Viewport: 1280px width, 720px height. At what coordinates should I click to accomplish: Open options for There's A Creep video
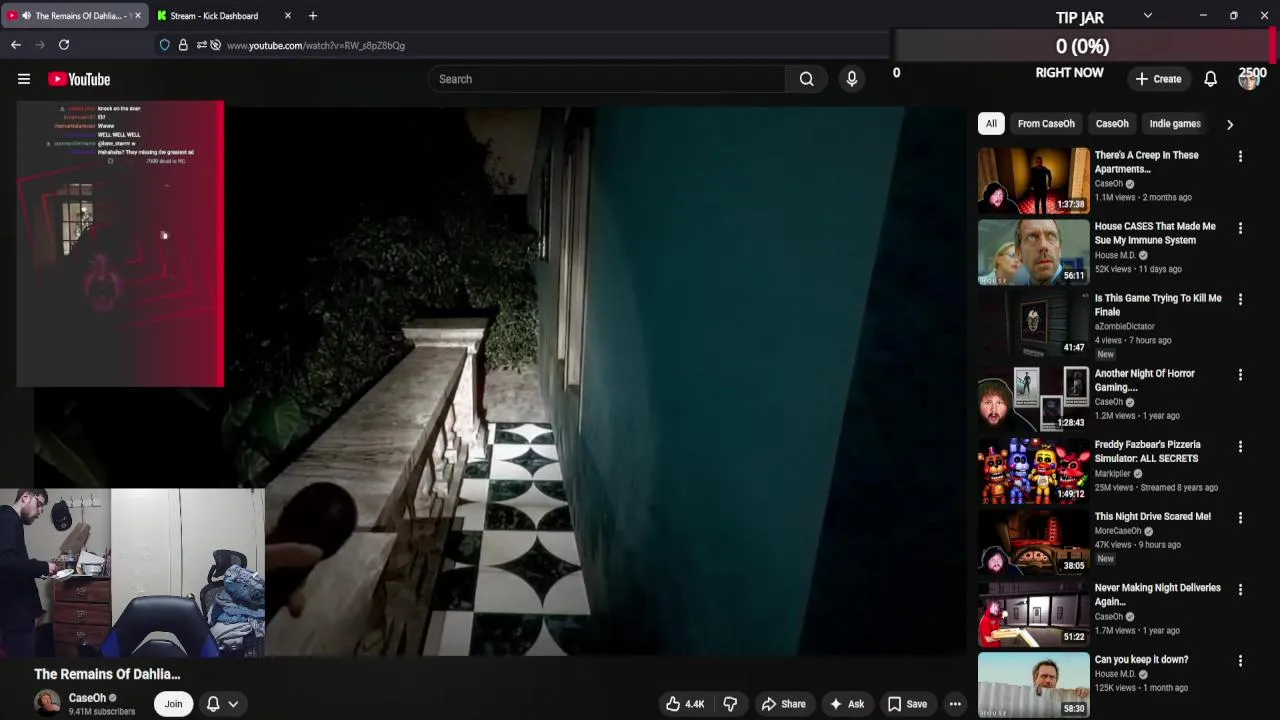(1240, 156)
